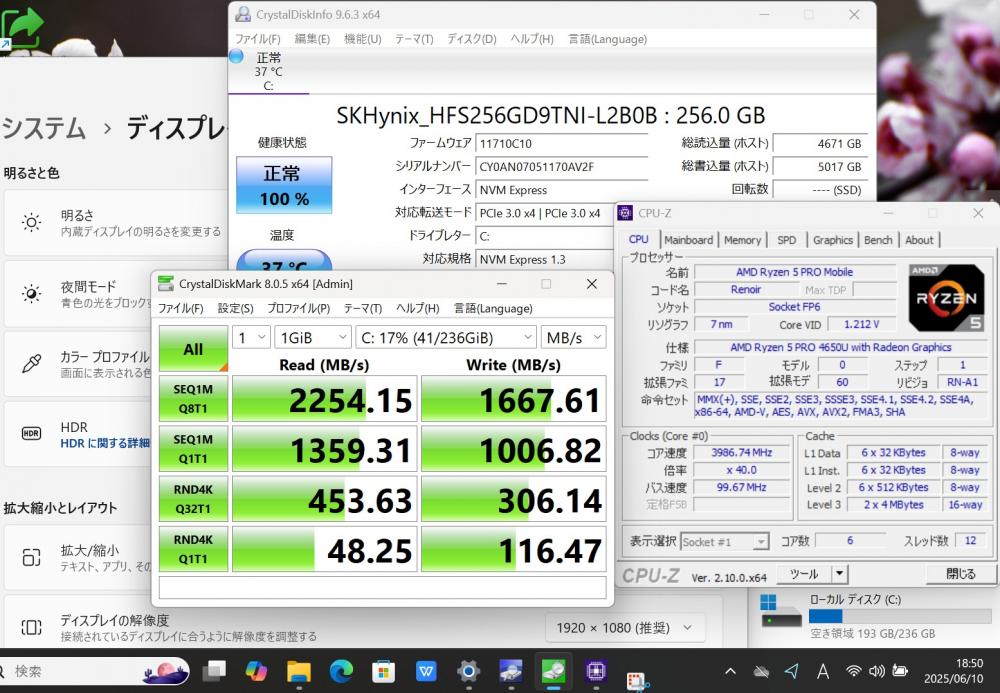Click the desktop shortcut icon with green arrow

(x=22, y=28)
